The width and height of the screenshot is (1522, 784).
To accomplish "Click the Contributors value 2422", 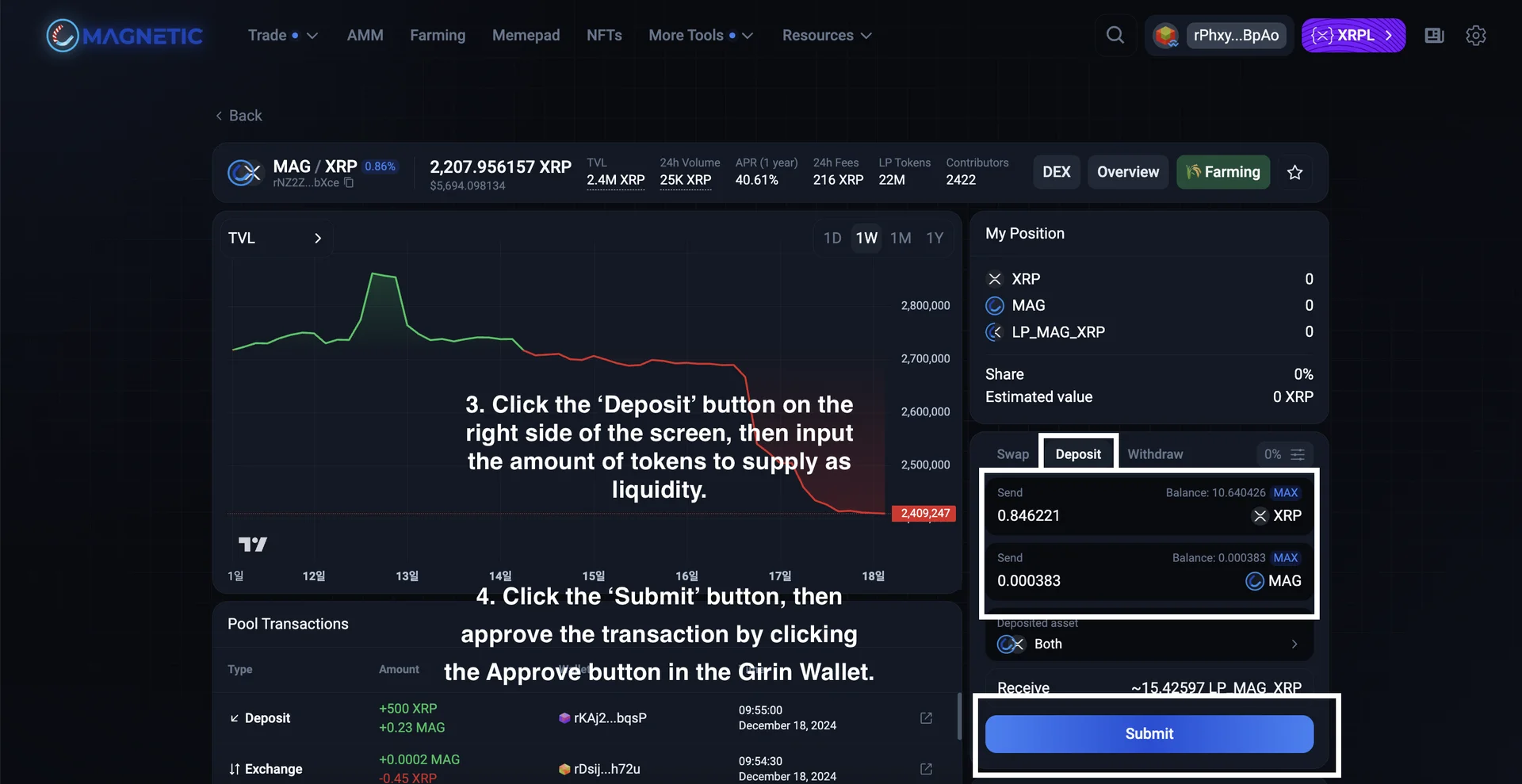I will 961,180.
